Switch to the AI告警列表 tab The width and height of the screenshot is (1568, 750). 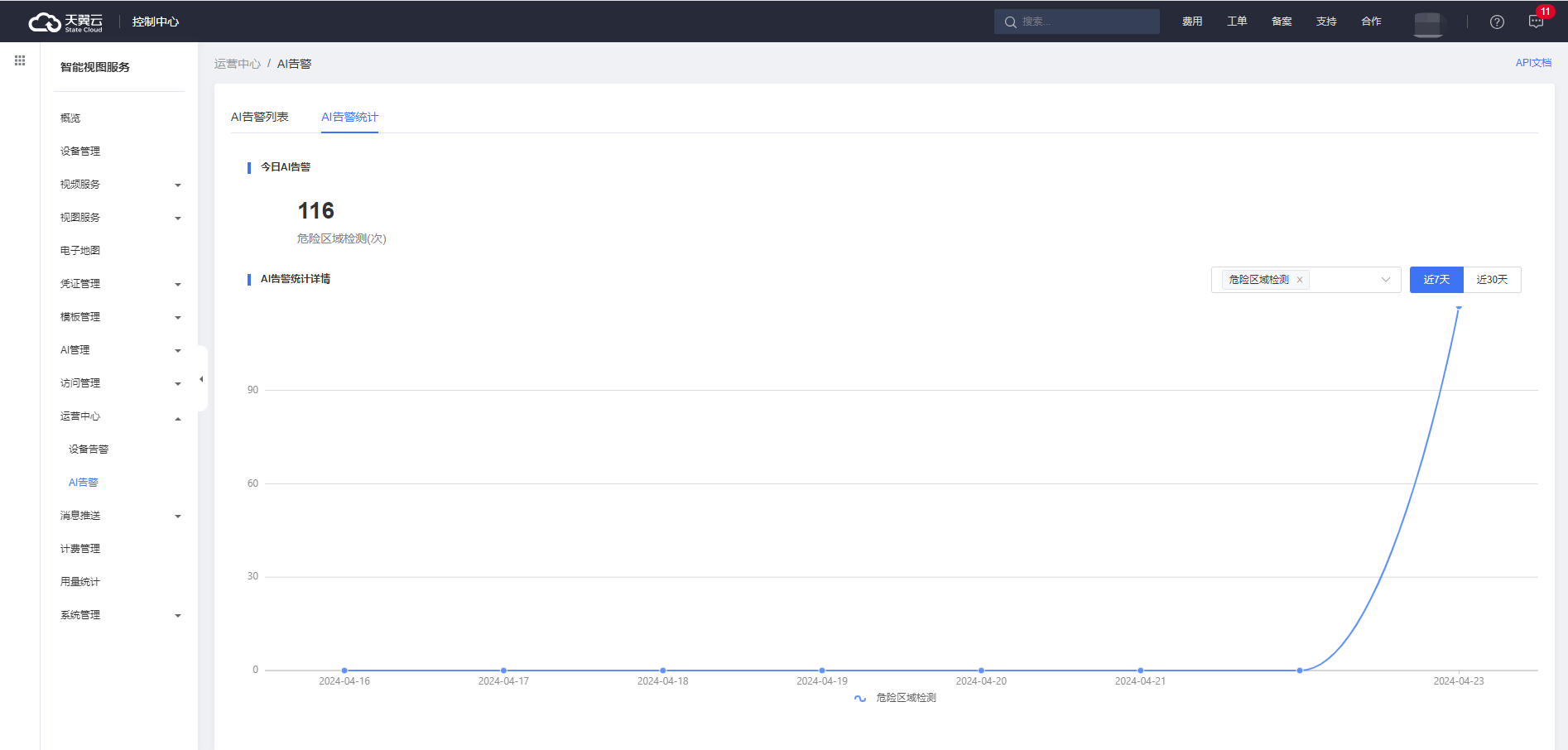pos(259,117)
